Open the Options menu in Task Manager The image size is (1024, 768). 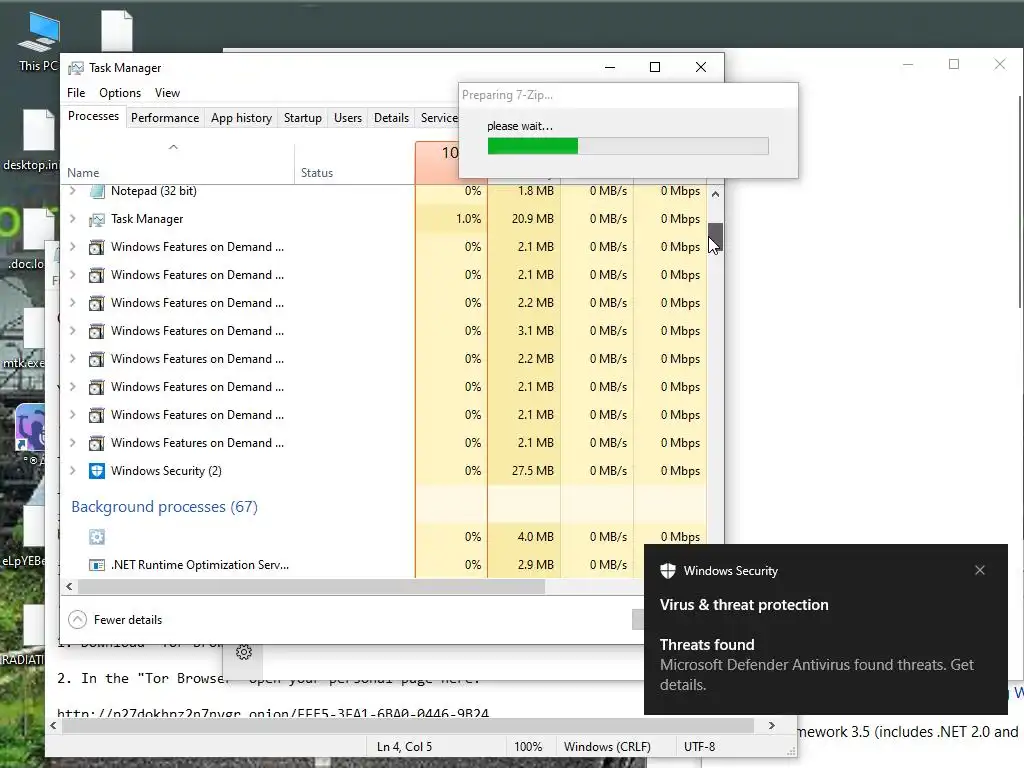(120, 93)
